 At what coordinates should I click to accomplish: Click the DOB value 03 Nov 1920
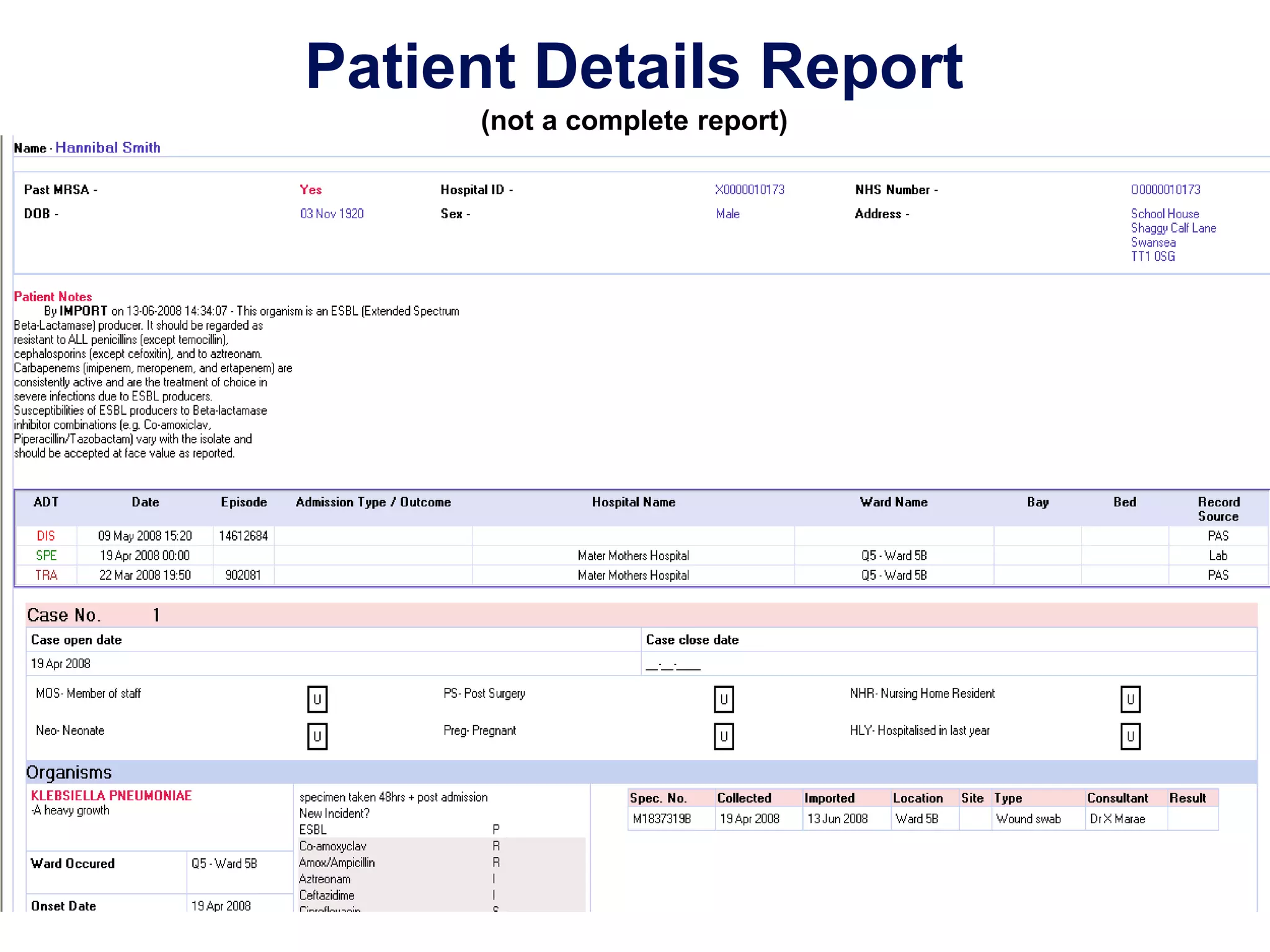click(x=332, y=214)
